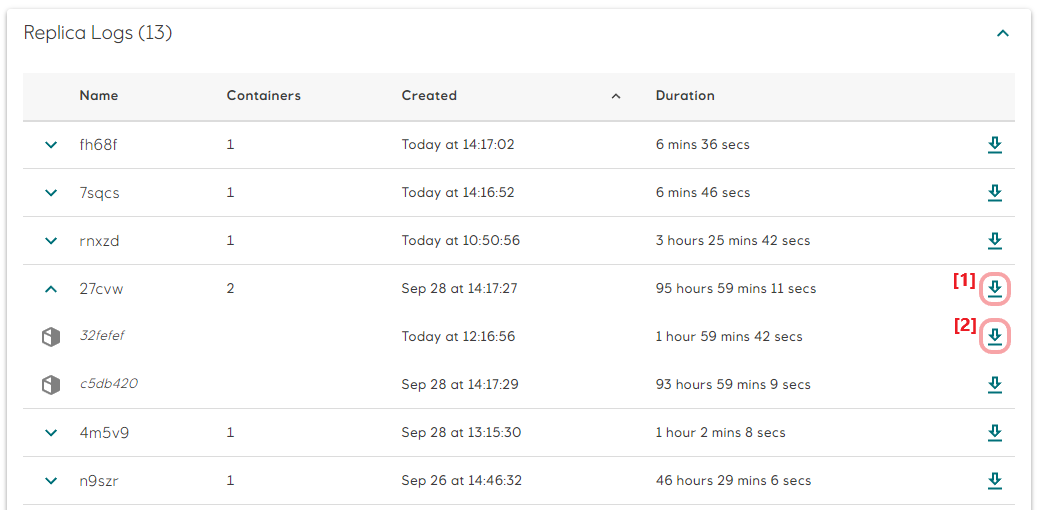Sort table by Created column
The height and width of the screenshot is (510, 1038).
coord(429,96)
